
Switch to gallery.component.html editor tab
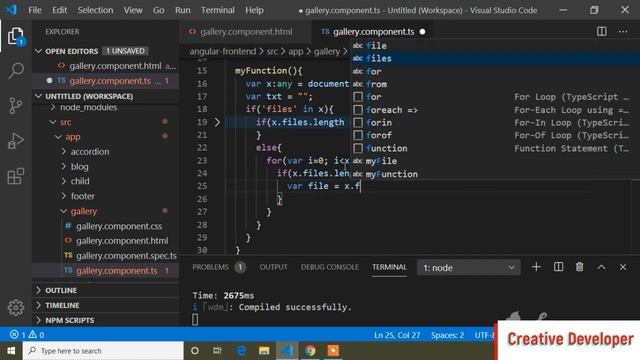click(x=245, y=31)
